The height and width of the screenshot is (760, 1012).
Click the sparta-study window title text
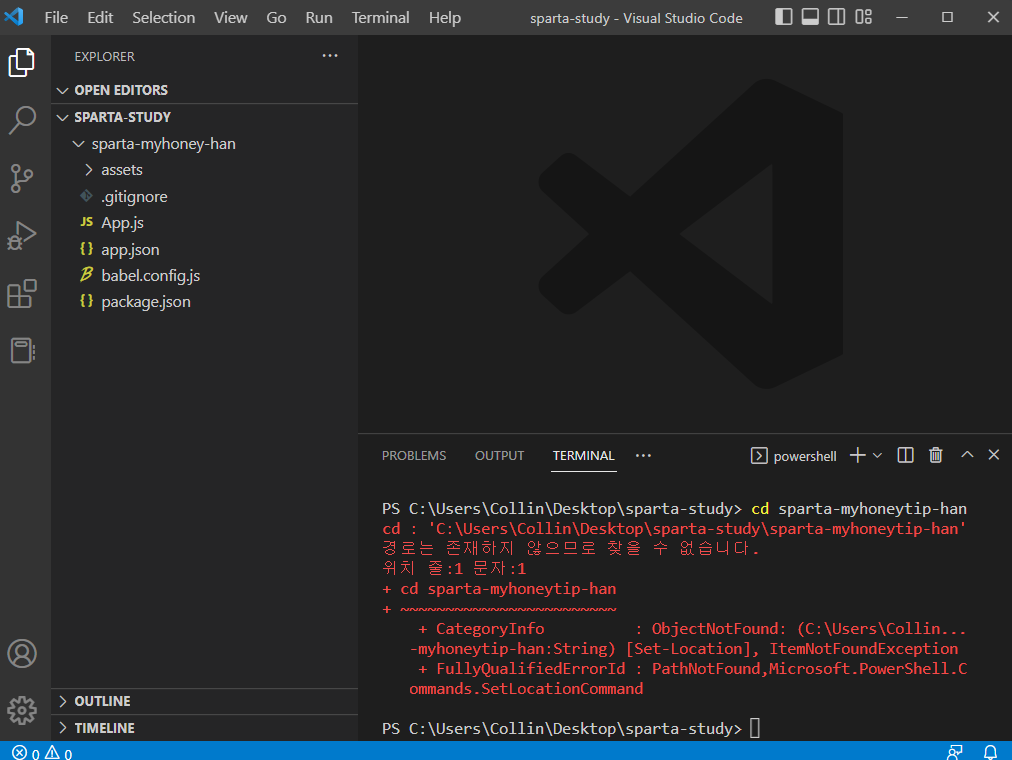click(x=636, y=18)
